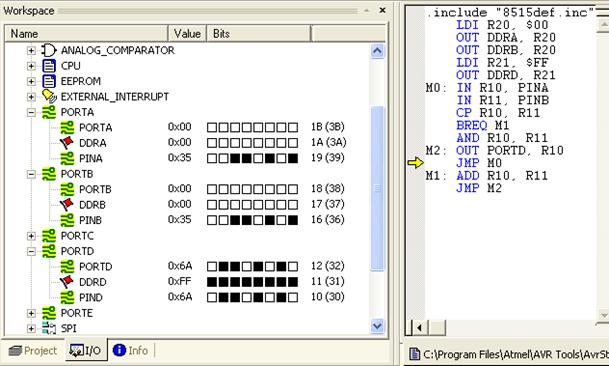This screenshot has height=366, width=609.
Task: Click the code line "ADD R10, R11"
Action: 502,176
